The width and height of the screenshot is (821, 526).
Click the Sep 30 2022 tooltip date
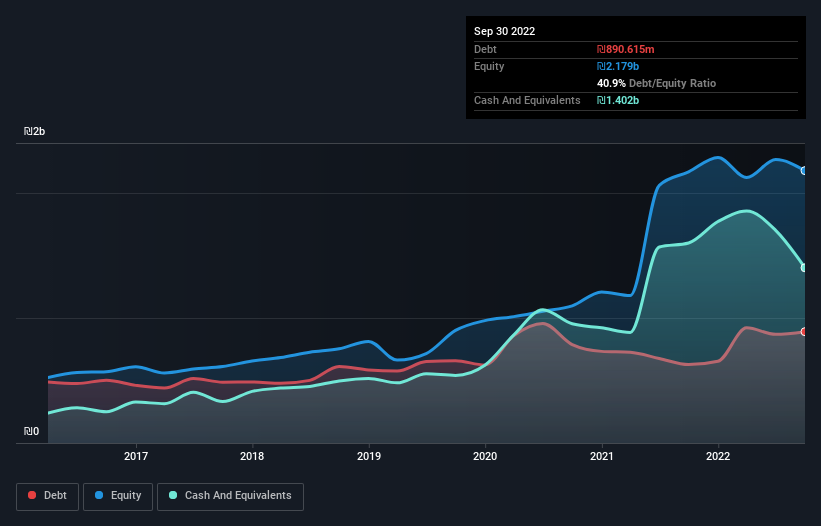coord(504,31)
